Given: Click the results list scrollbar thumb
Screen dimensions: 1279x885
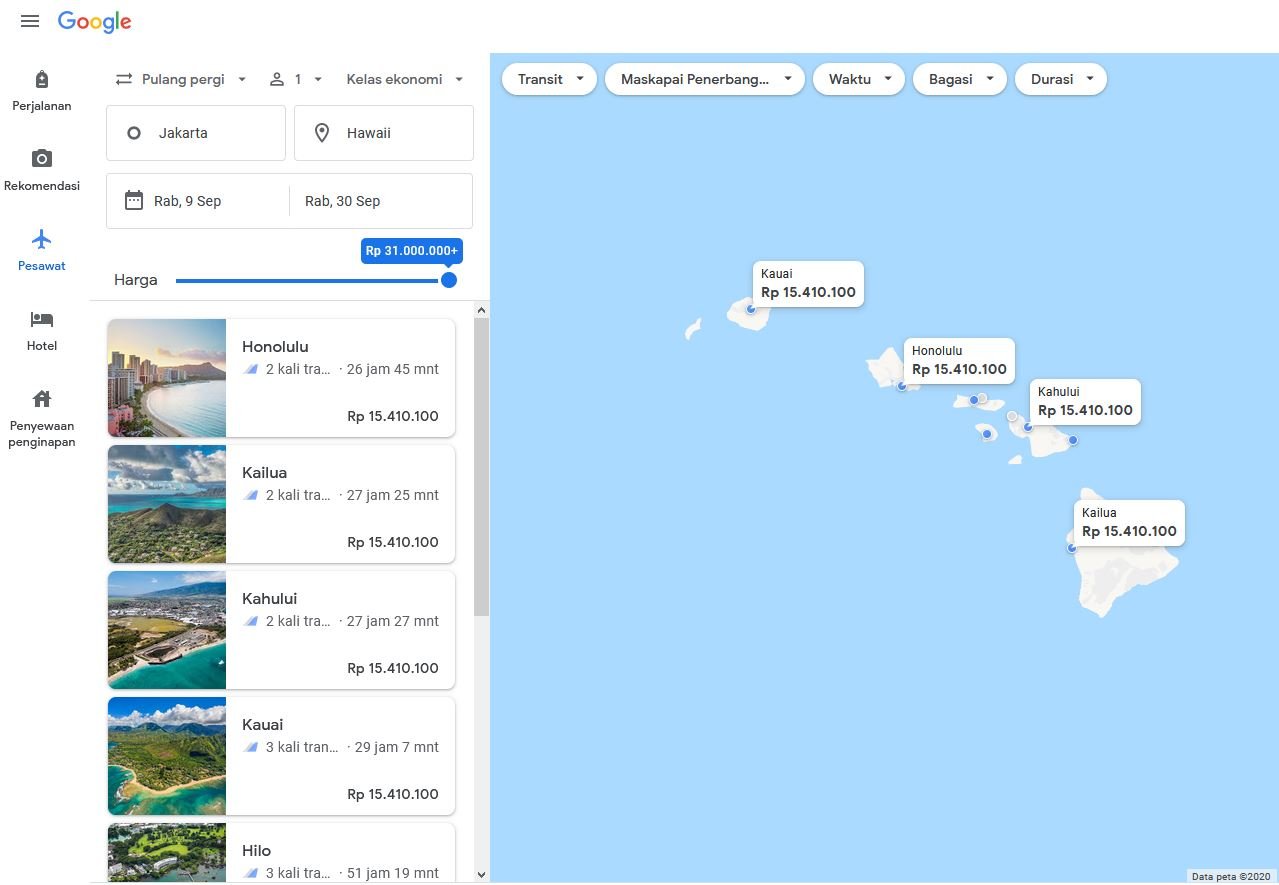Looking at the screenshot, I should pos(481,468).
